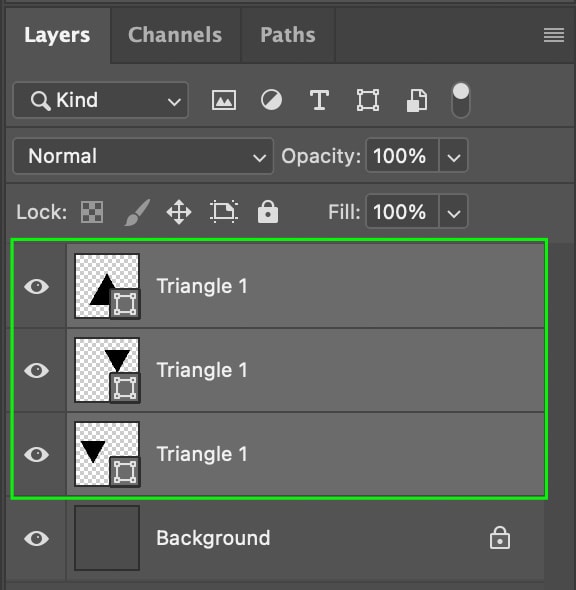Switch to the Paths tab
This screenshot has width=576, height=590.
click(x=288, y=35)
